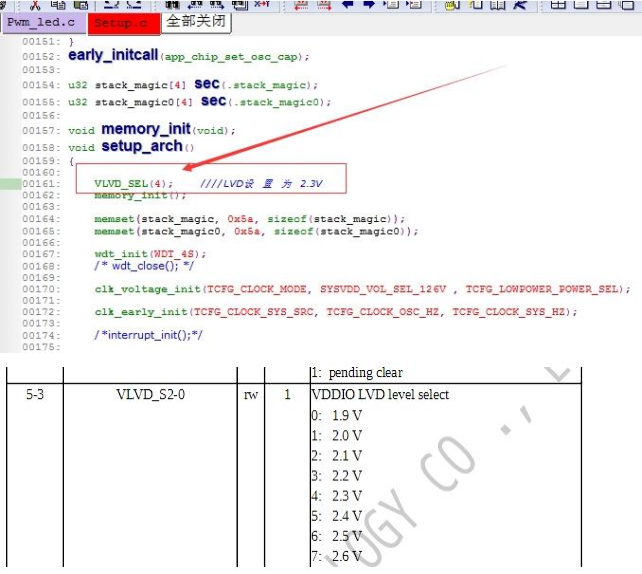
Task: Click wdt_init(WDT_4S) statement
Action: click(150, 254)
